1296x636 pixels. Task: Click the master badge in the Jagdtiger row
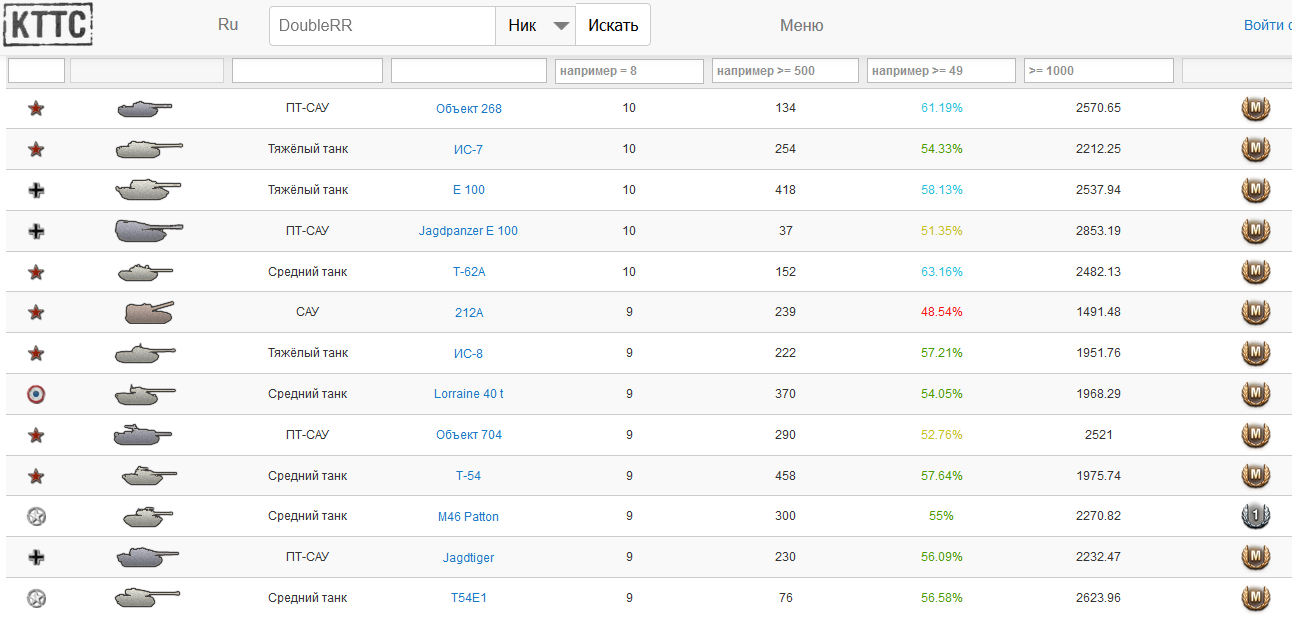point(1255,557)
